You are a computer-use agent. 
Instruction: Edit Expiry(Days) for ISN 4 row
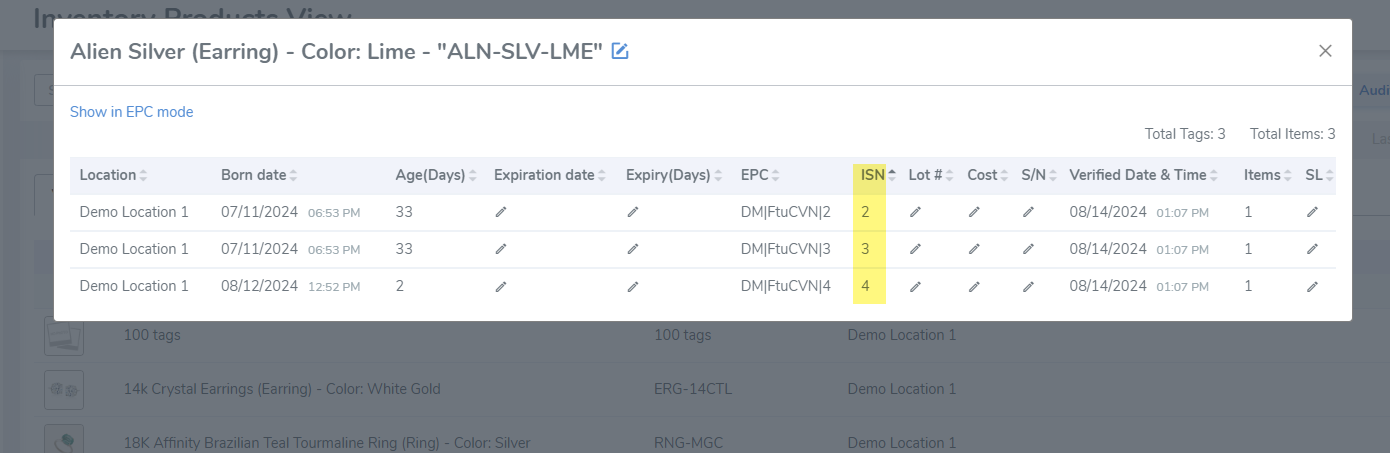[x=633, y=286]
